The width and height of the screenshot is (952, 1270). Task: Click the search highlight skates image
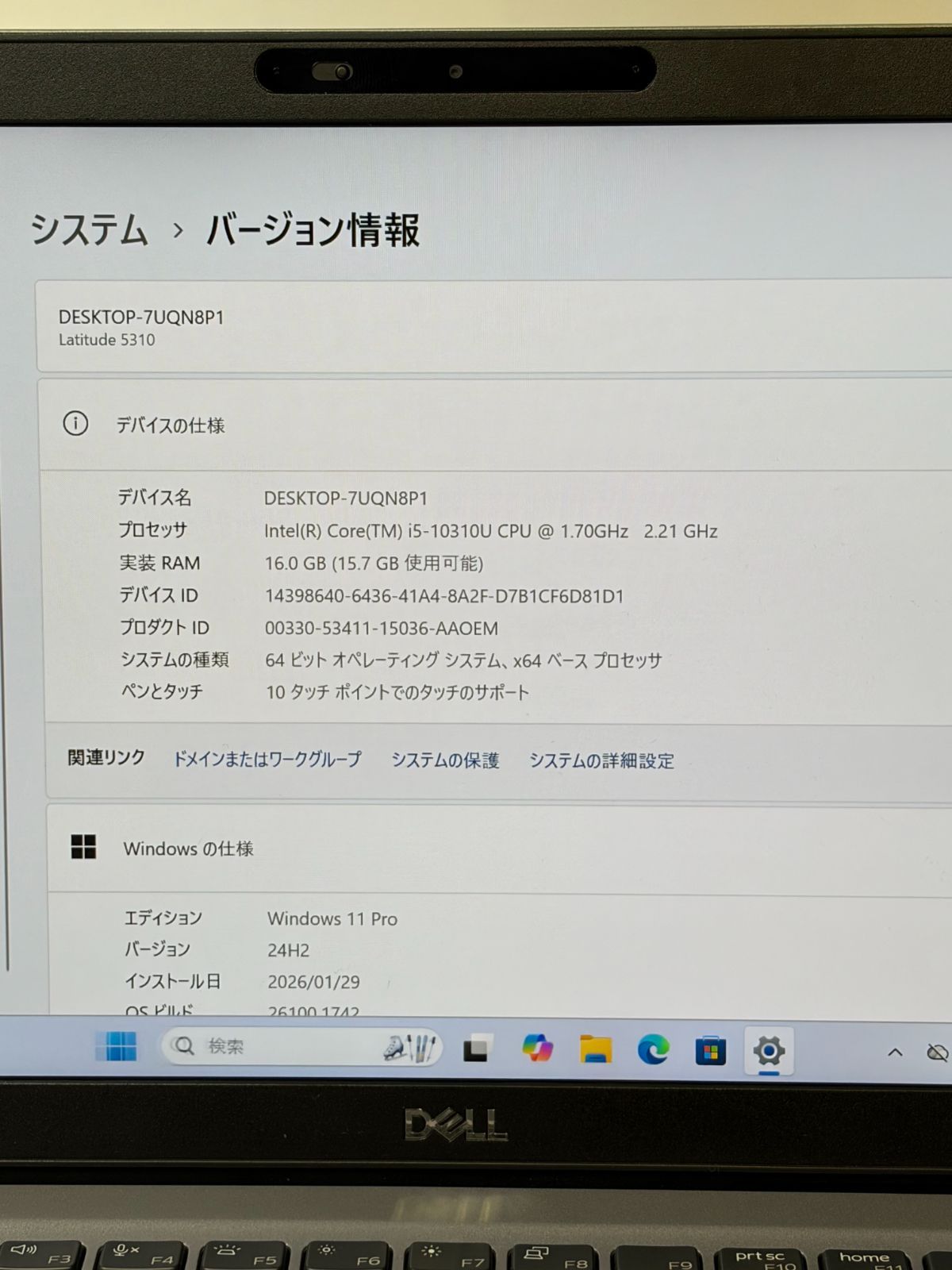pos(409,1048)
